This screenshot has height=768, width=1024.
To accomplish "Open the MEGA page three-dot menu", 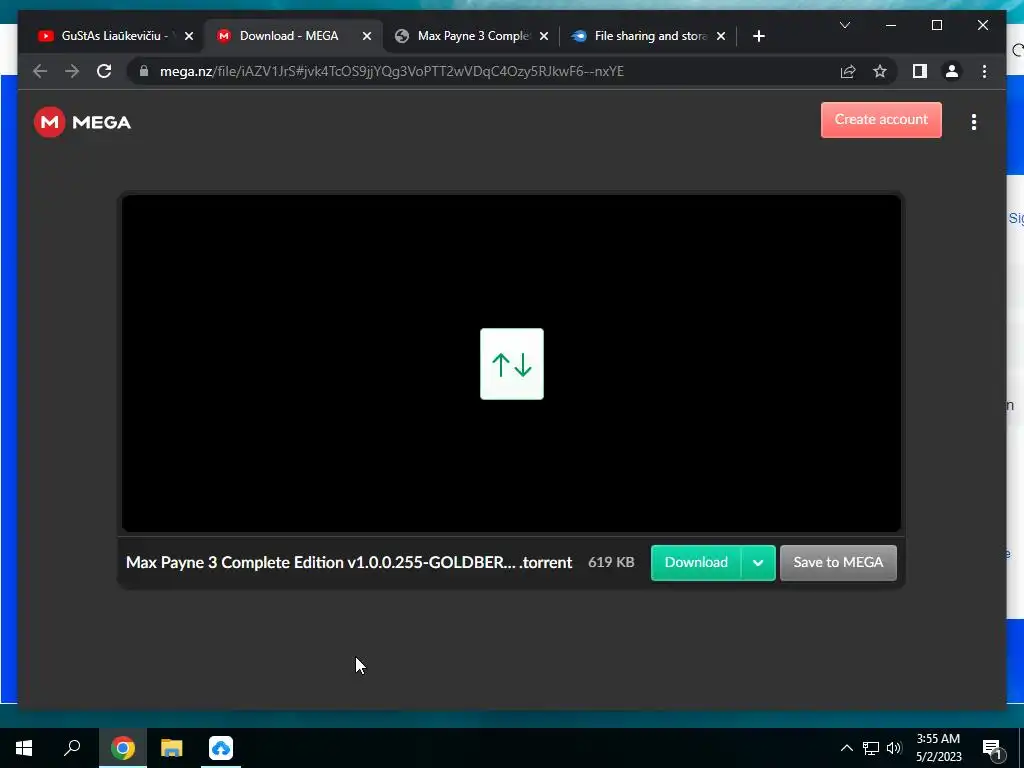I will point(973,122).
